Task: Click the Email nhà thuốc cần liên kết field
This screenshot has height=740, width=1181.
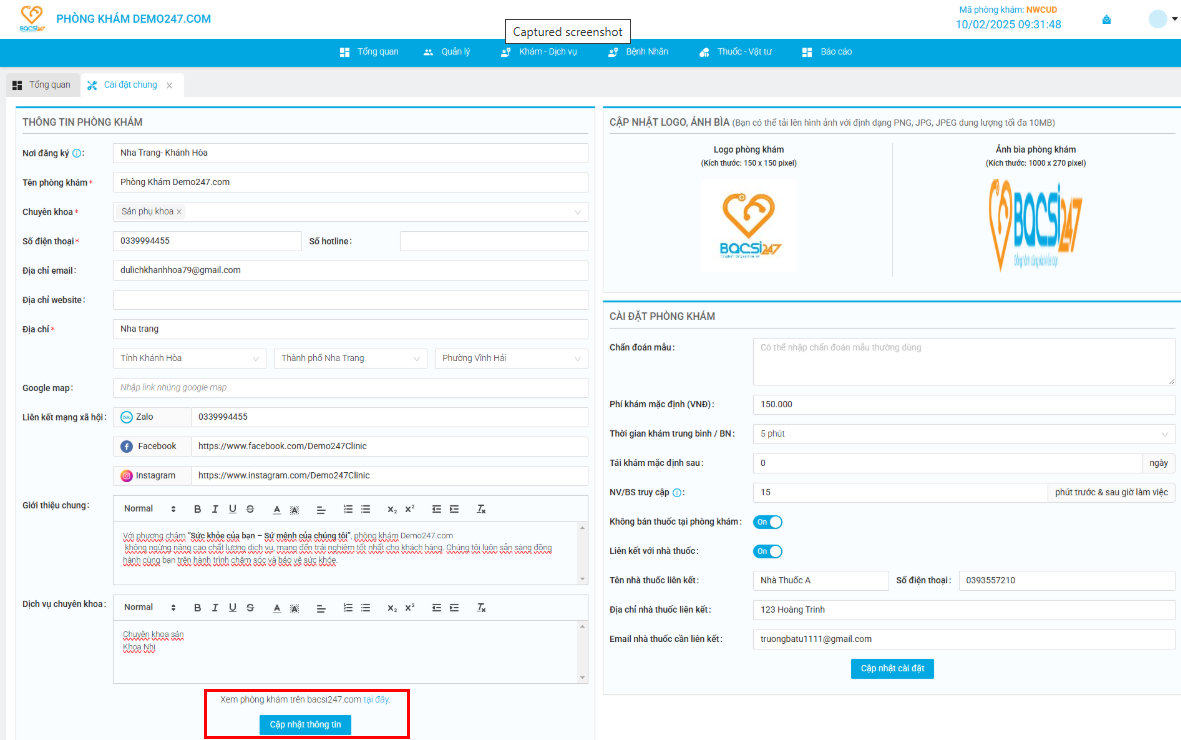Action: coord(964,640)
